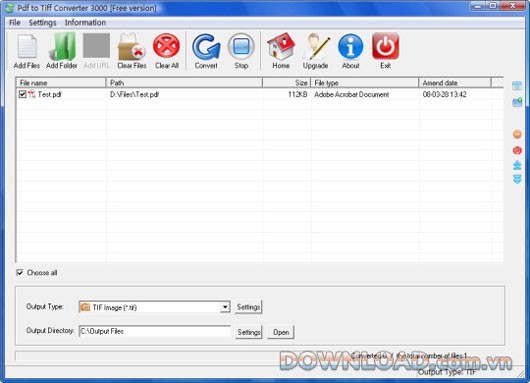Click the blue folder with green plus sidebar icon
Viewport: 530px width, 383px height.
coord(517,102)
